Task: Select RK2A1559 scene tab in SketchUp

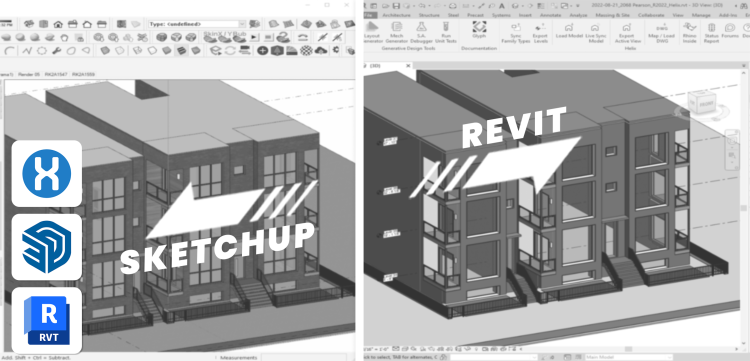Action: (x=83, y=75)
